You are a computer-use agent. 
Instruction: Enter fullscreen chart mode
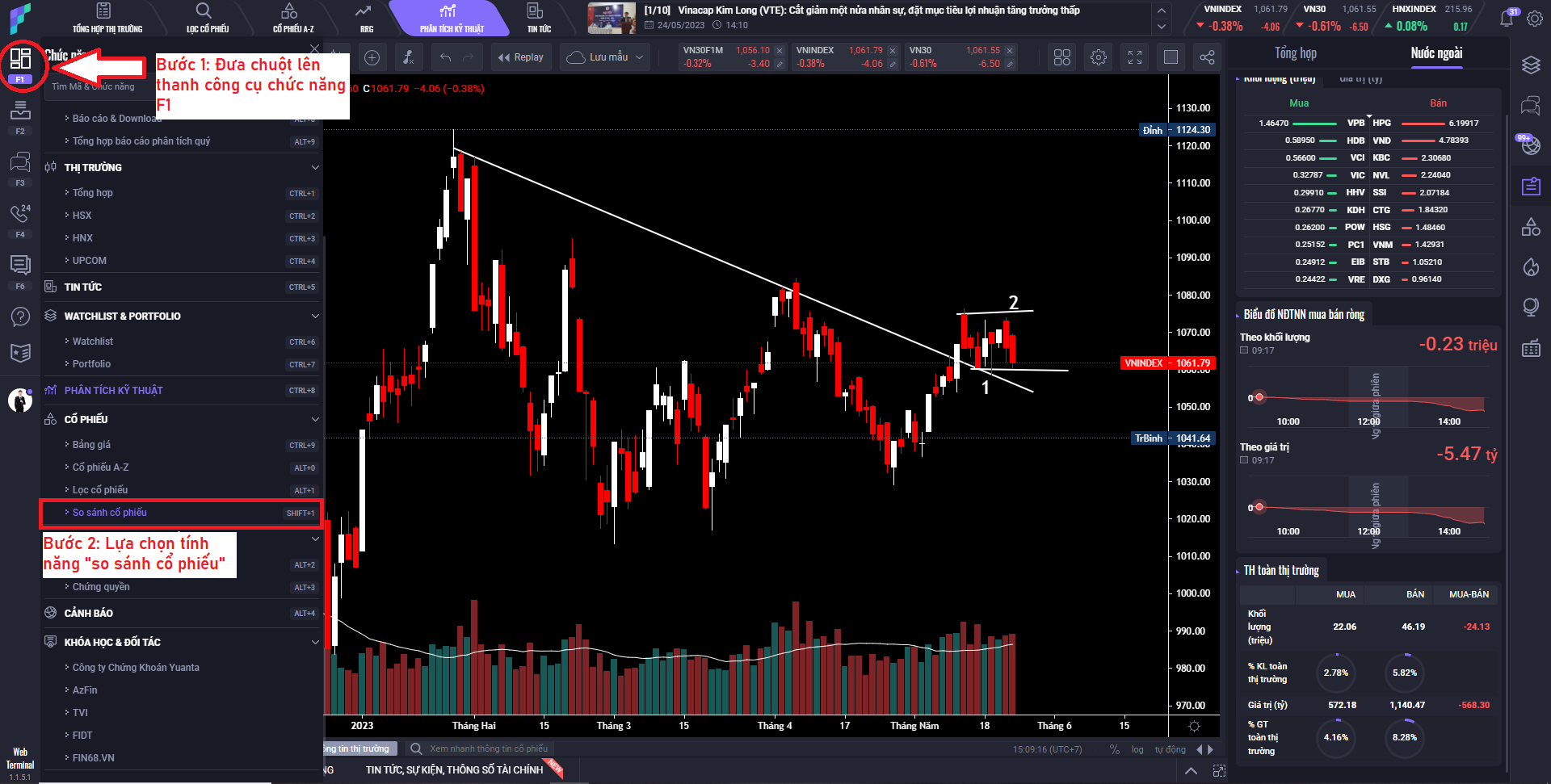pyautogui.click(x=1134, y=57)
